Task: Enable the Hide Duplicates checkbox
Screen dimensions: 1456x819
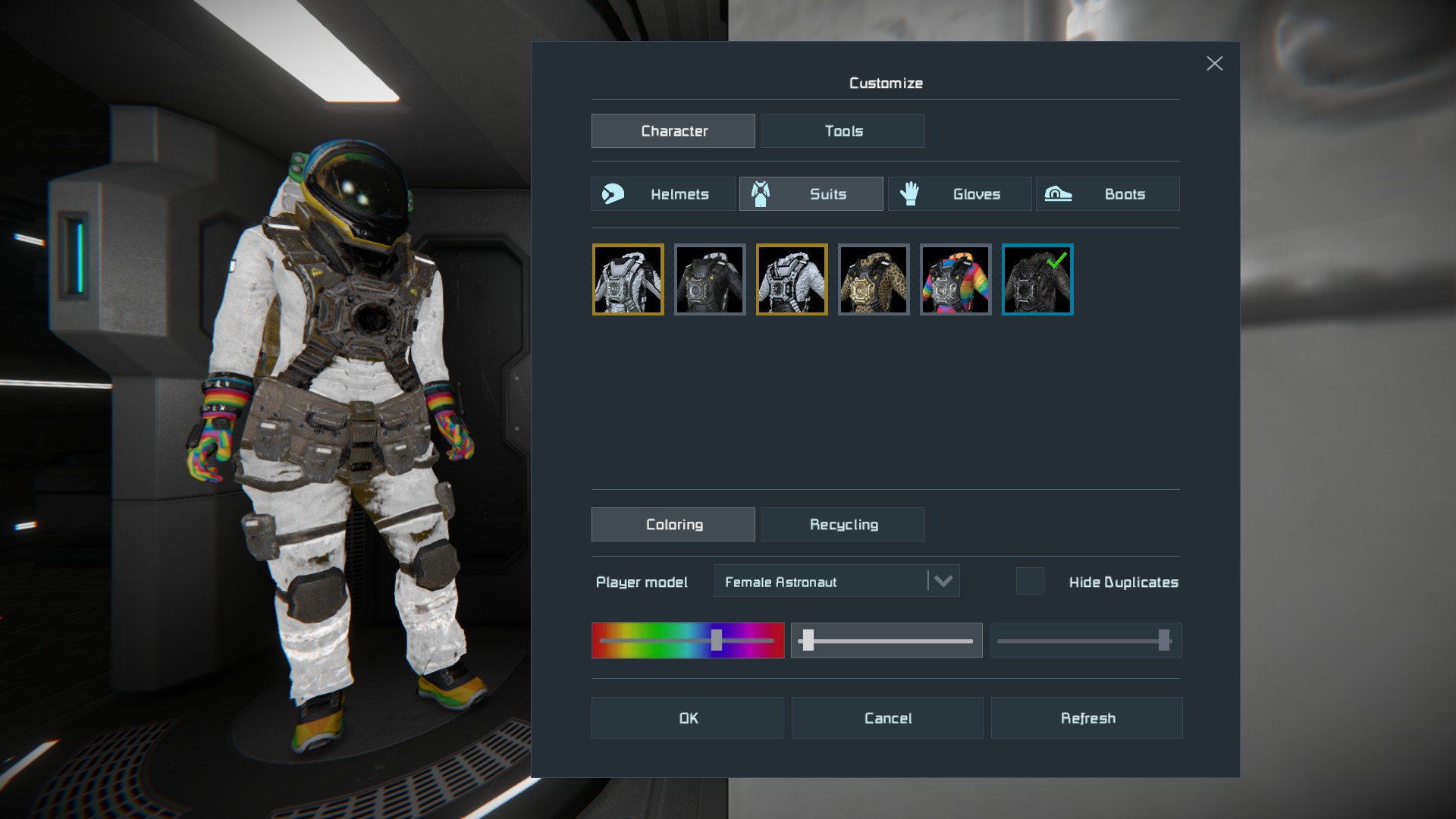Action: (1030, 582)
